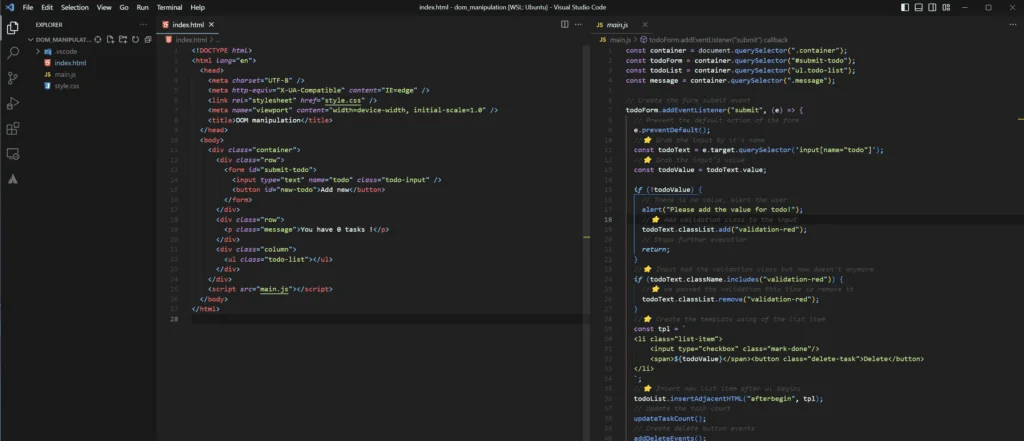Click the symbol icon in the main.js breadcrumb

click(x=643, y=40)
